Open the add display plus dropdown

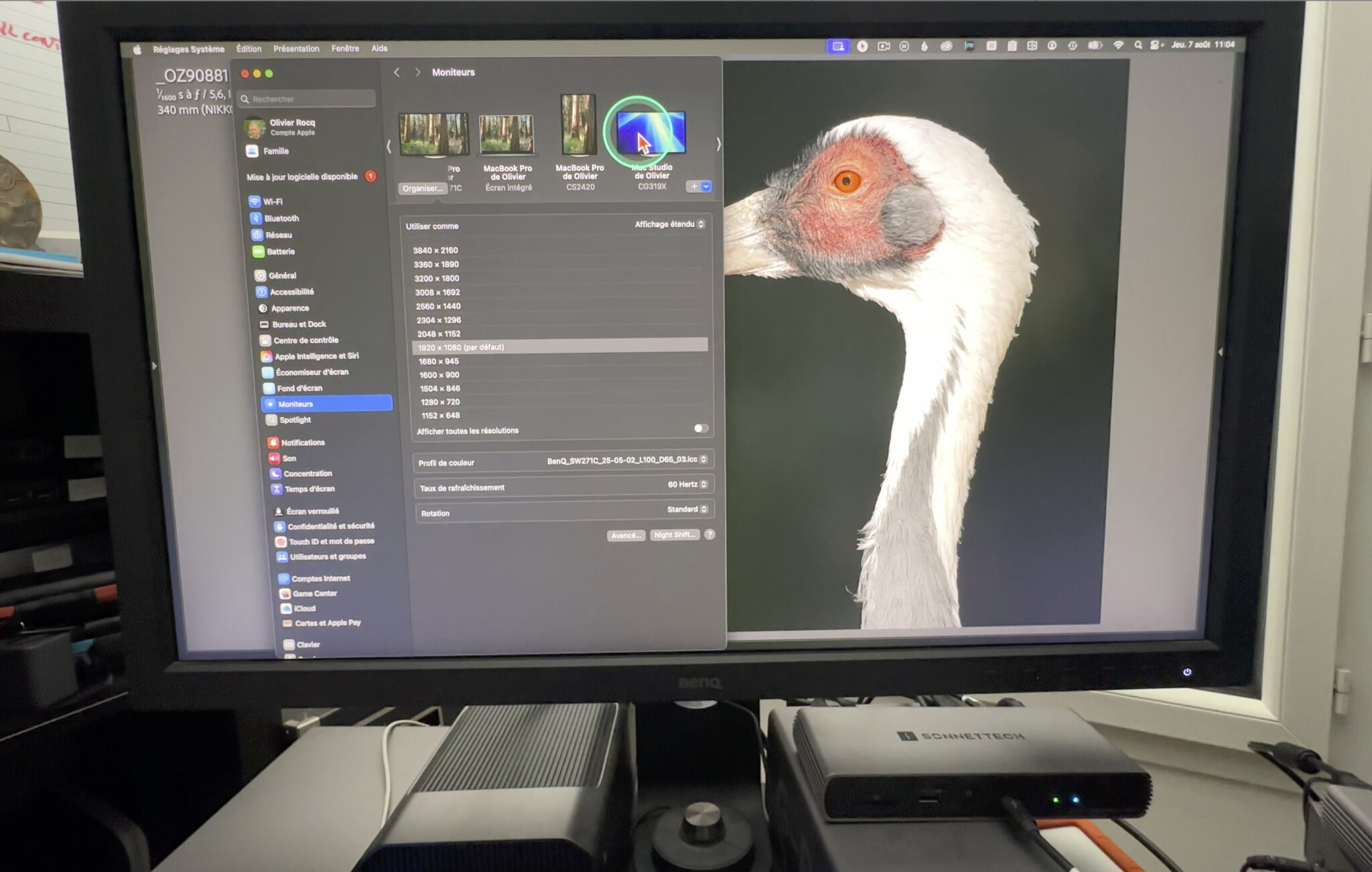(x=699, y=187)
